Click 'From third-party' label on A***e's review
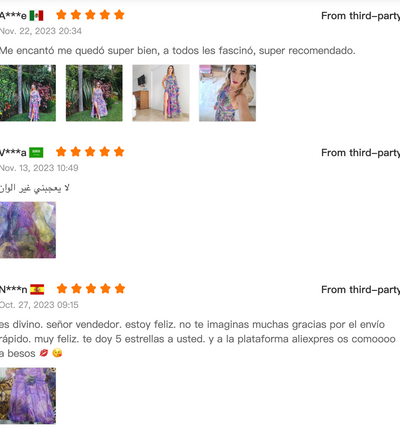The width and height of the screenshot is (400, 434). tap(360, 16)
